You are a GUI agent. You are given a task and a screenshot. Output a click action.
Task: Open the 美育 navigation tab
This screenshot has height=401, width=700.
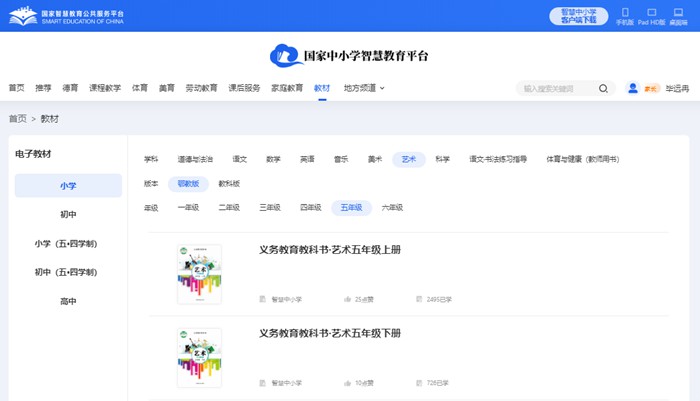pyautogui.click(x=167, y=88)
